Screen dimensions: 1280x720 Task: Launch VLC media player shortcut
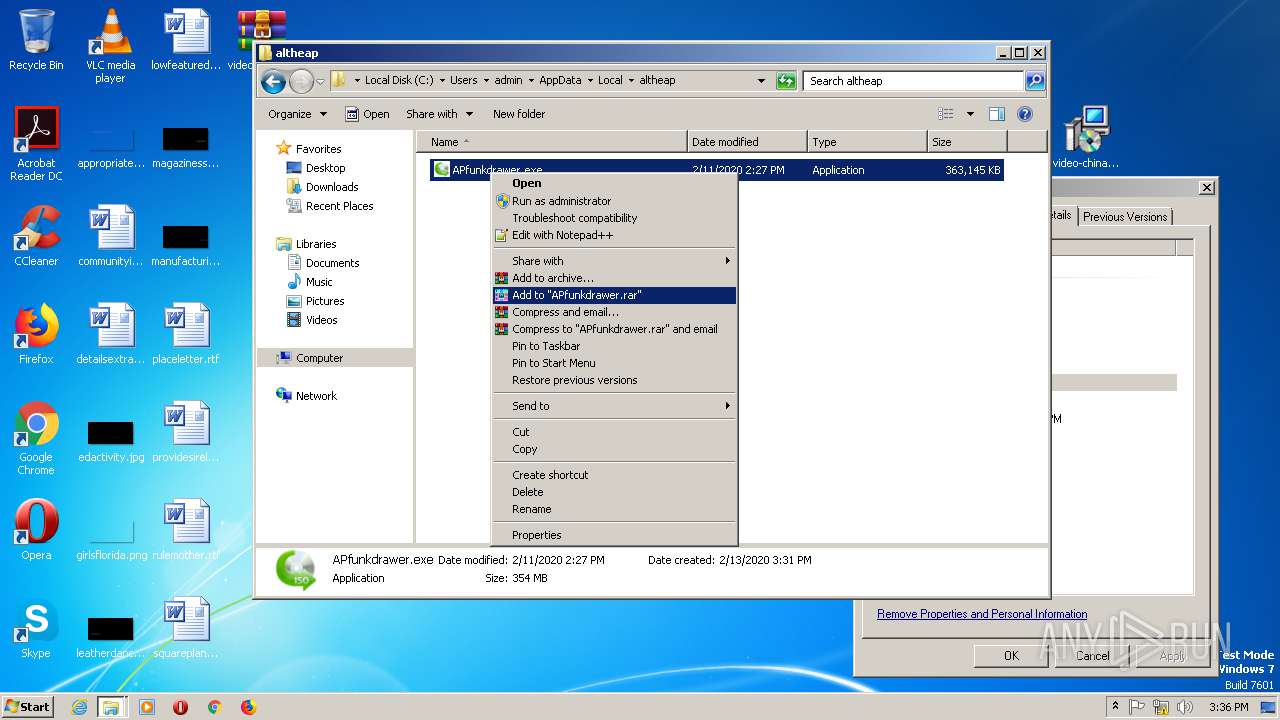point(110,46)
